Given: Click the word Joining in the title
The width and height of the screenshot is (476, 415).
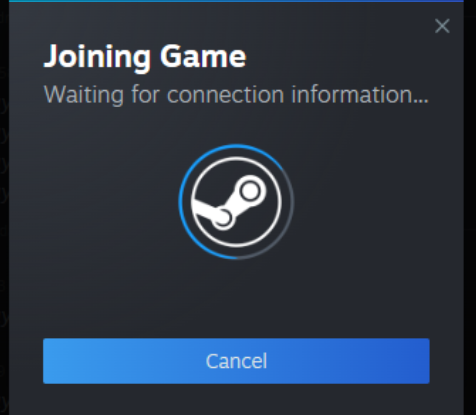Looking at the screenshot, I should tap(97, 57).
